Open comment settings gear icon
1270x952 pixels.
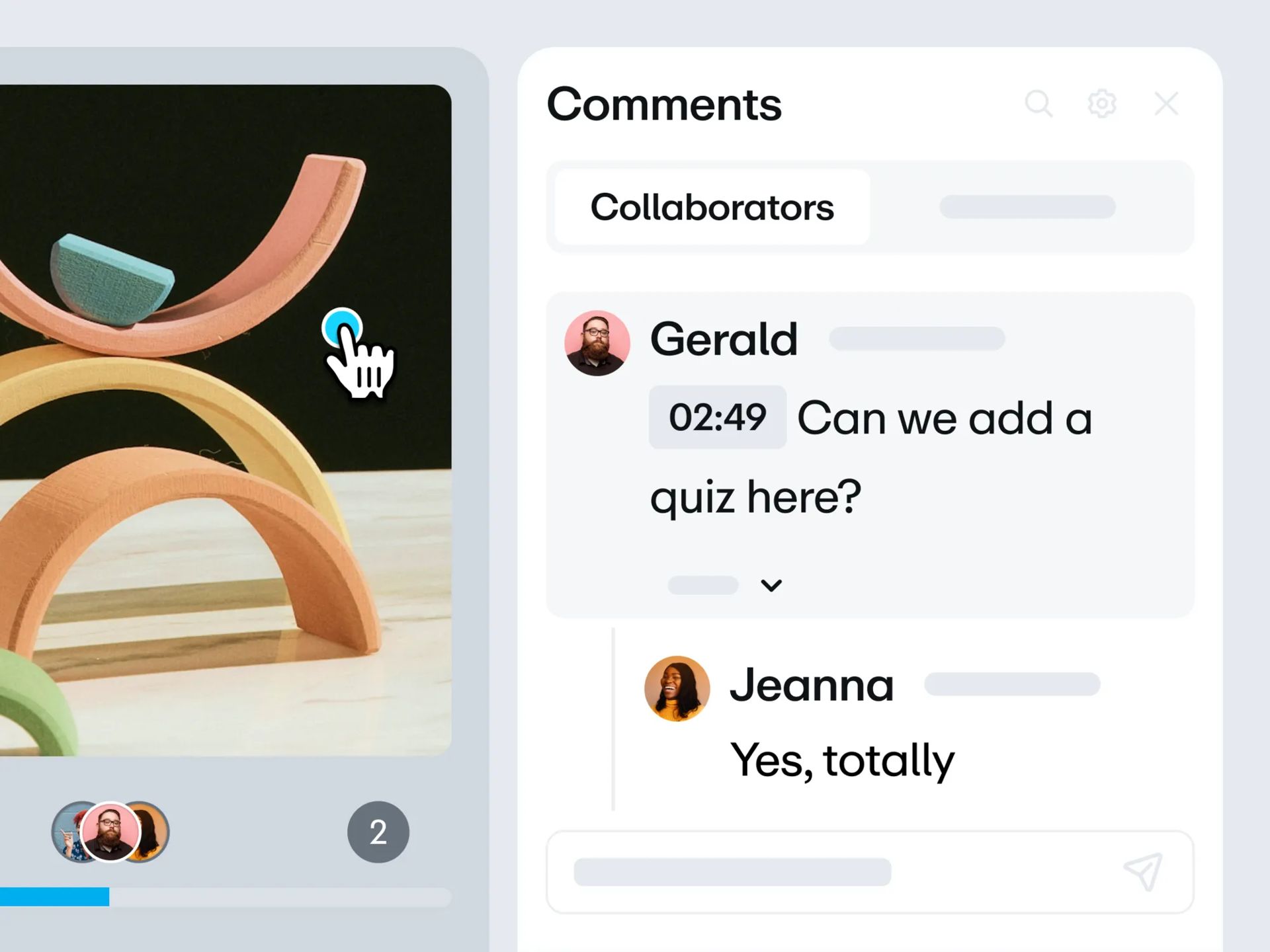(1102, 104)
